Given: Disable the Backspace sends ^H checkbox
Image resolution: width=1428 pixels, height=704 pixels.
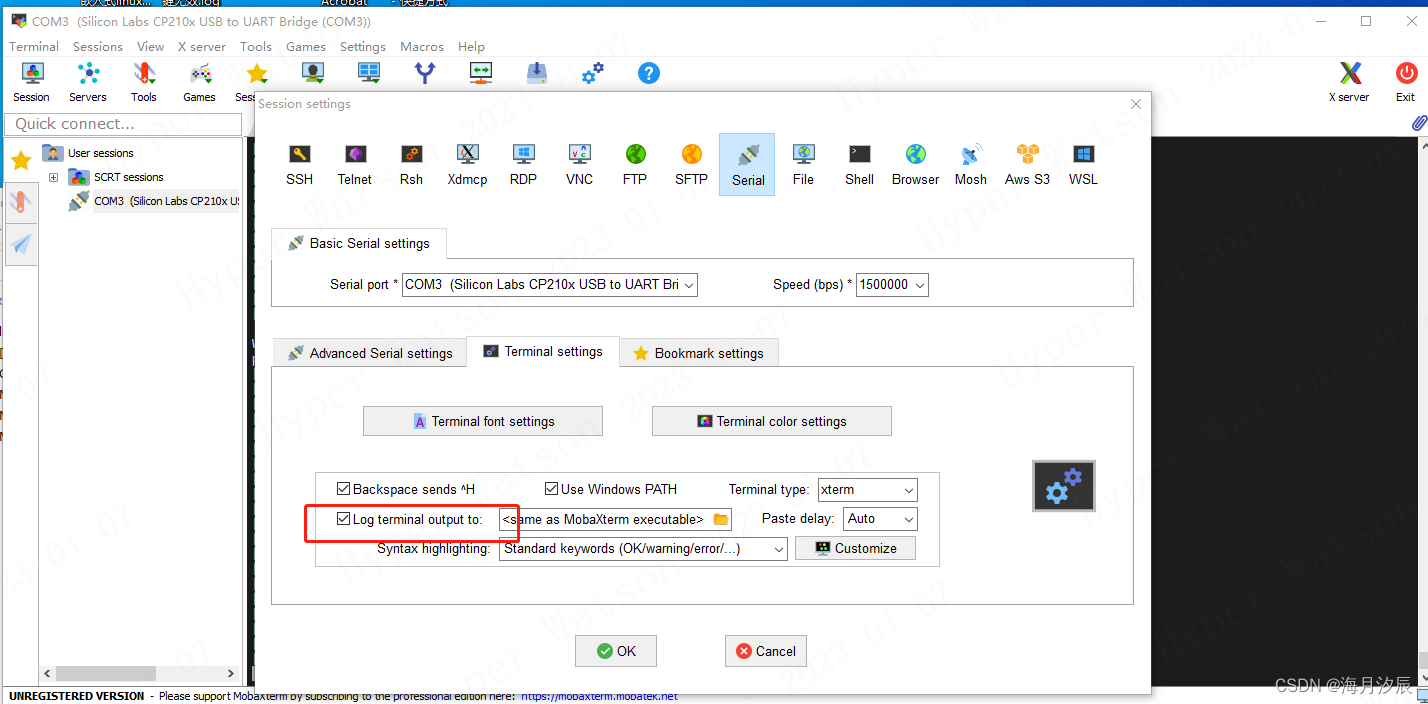Looking at the screenshot, I should click(342, 488).
